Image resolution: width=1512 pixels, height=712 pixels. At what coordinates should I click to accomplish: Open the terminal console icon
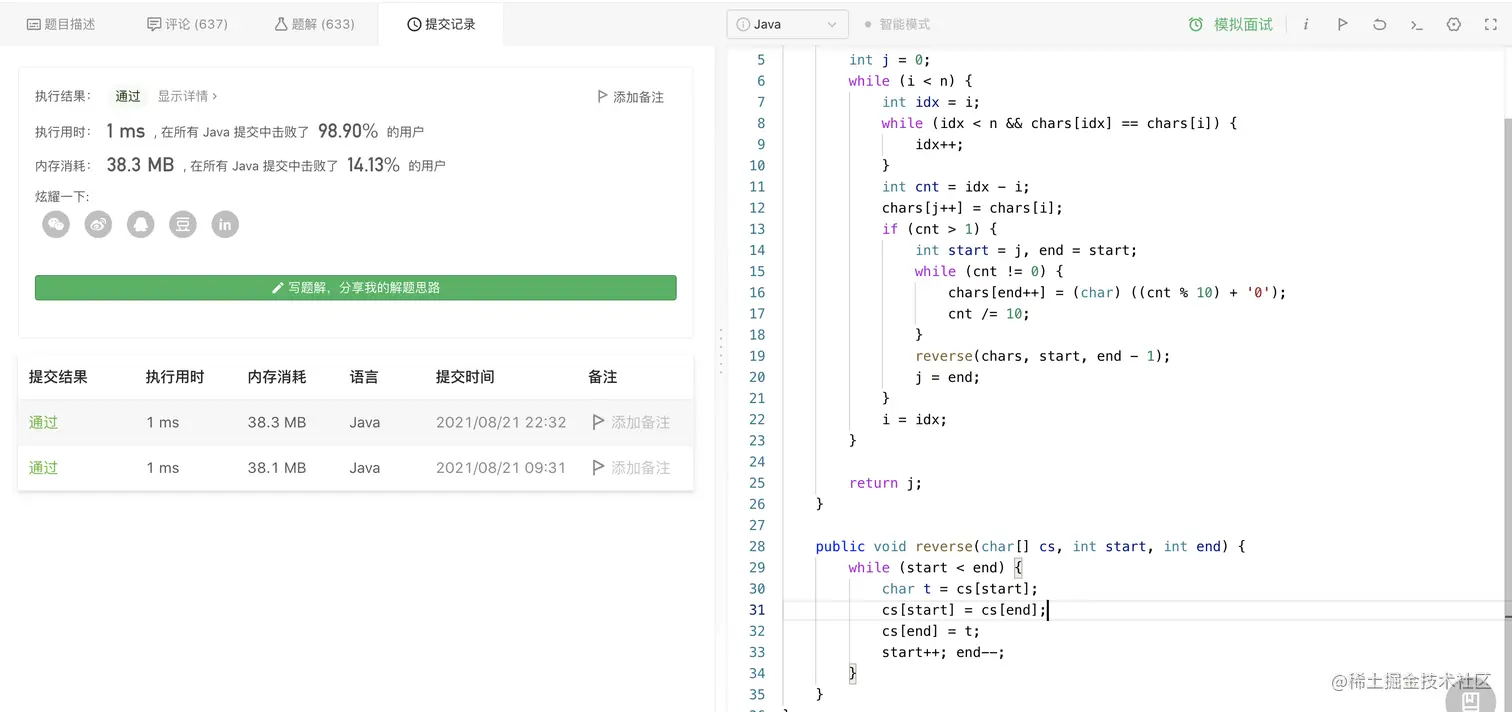1417,24
